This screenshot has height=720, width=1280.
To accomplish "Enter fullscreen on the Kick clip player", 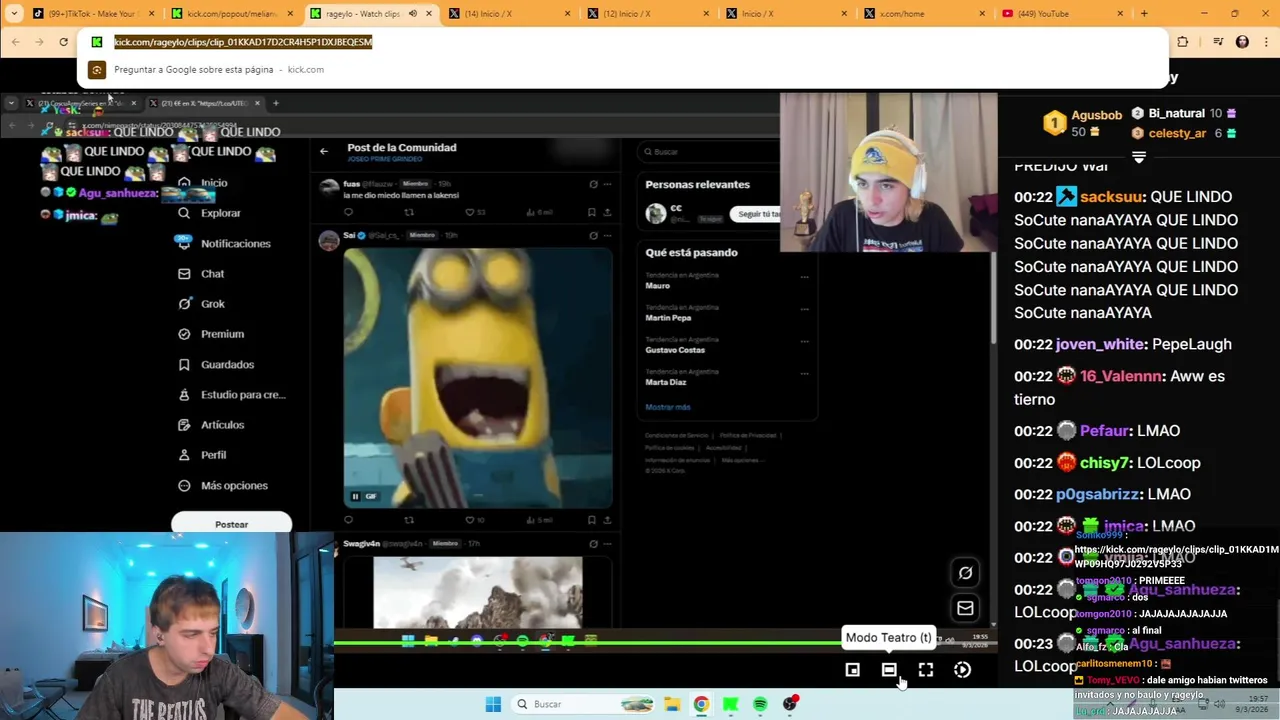I will coord(926,670).
